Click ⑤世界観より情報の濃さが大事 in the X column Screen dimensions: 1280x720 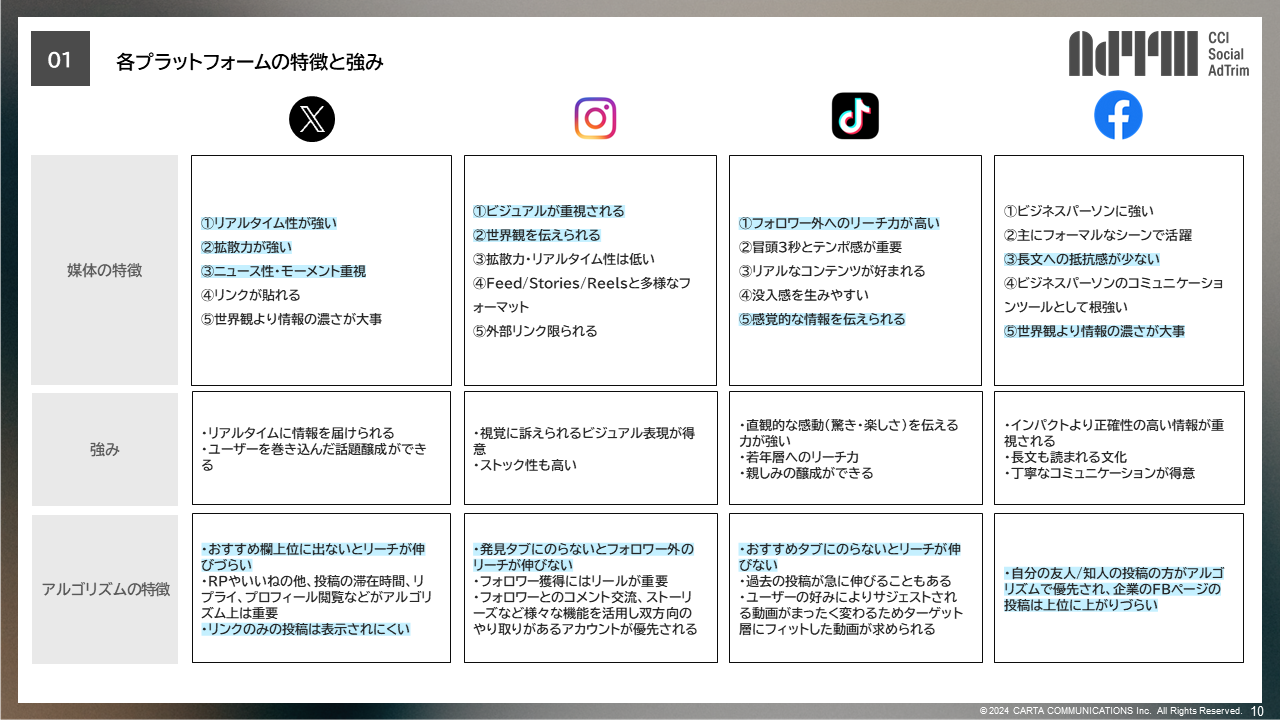(291, 319)
